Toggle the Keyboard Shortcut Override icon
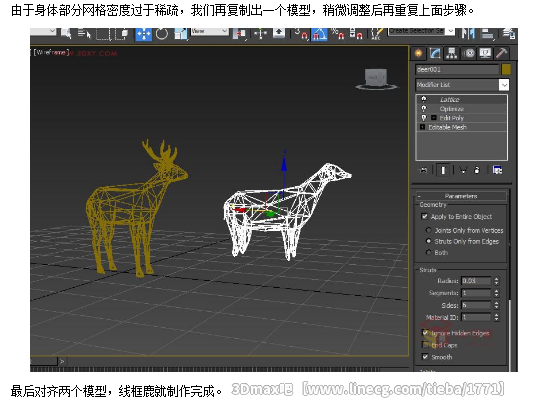544x408 pixels. pyautogui.click(x=279, y=33)
